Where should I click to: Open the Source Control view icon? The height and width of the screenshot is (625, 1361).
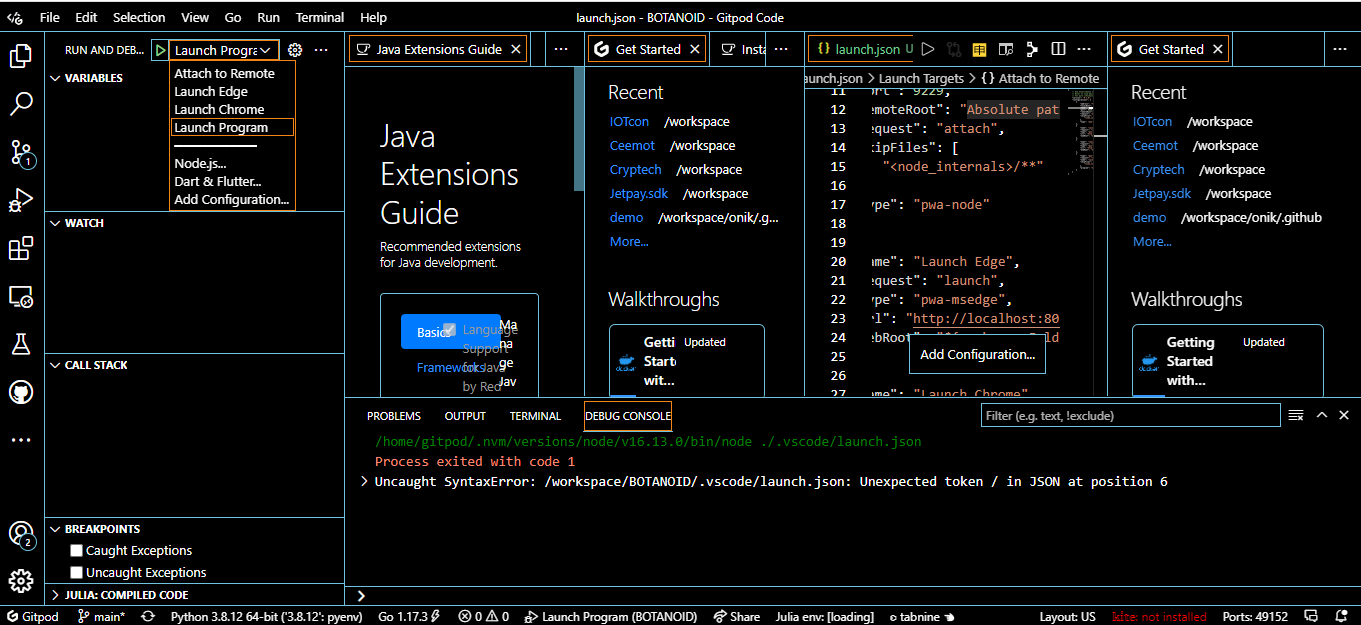[x=21, y=152]
